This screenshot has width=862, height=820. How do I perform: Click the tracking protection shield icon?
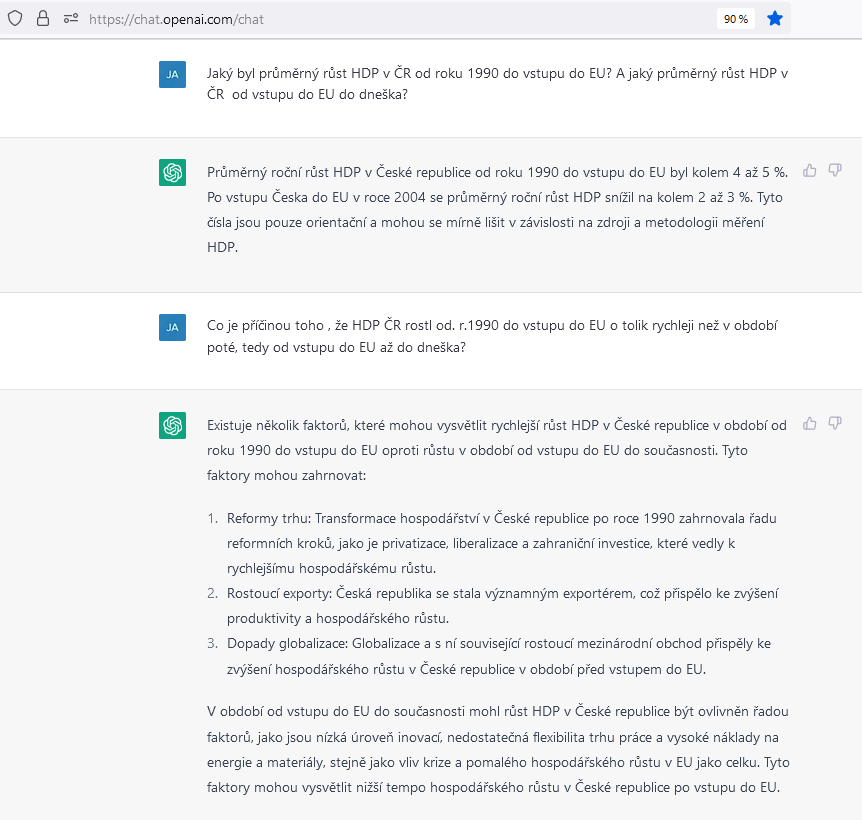pos(15,18)
